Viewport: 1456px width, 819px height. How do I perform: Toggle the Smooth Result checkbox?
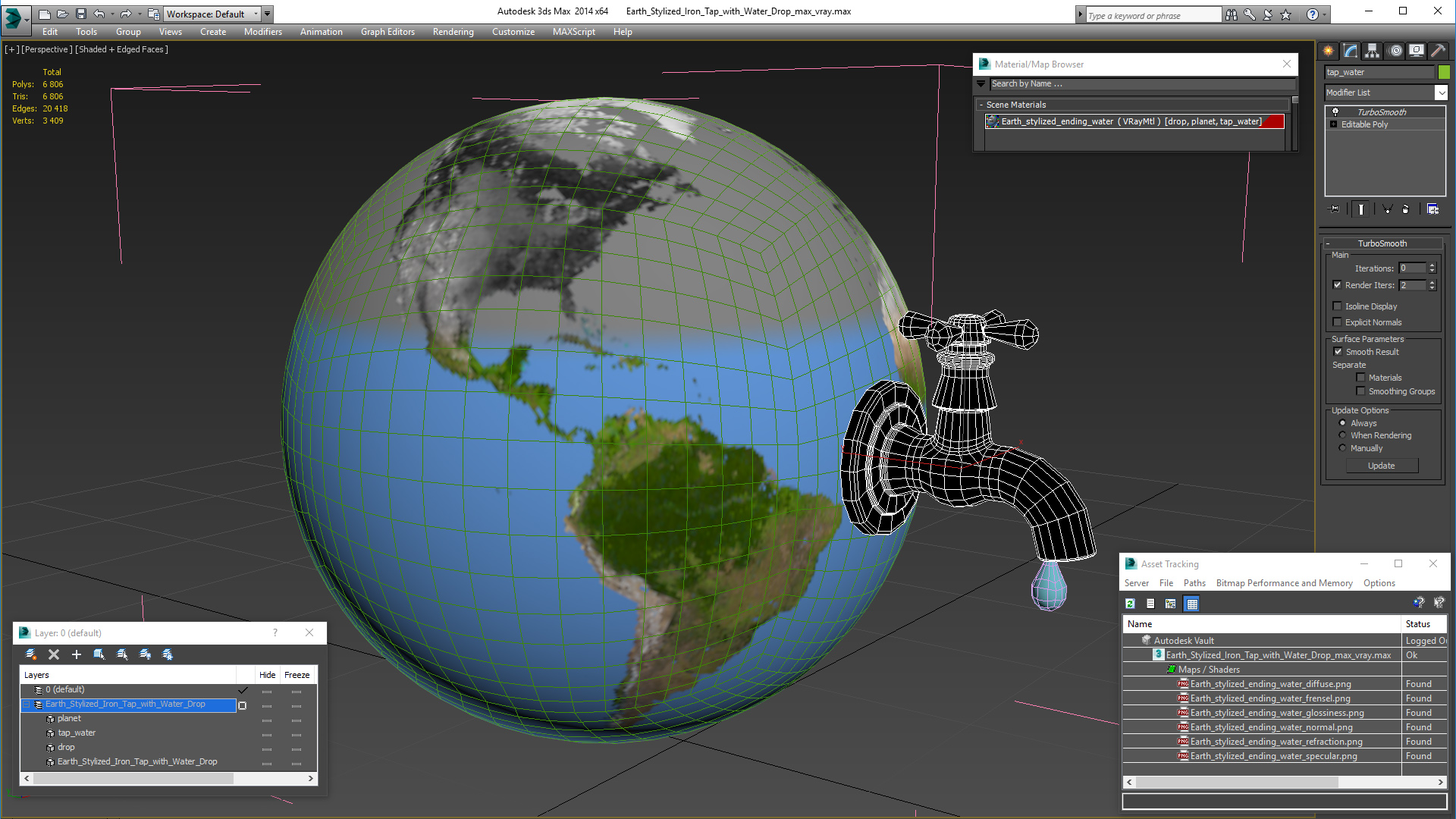pyautogui.click(x=1338, y=352)
